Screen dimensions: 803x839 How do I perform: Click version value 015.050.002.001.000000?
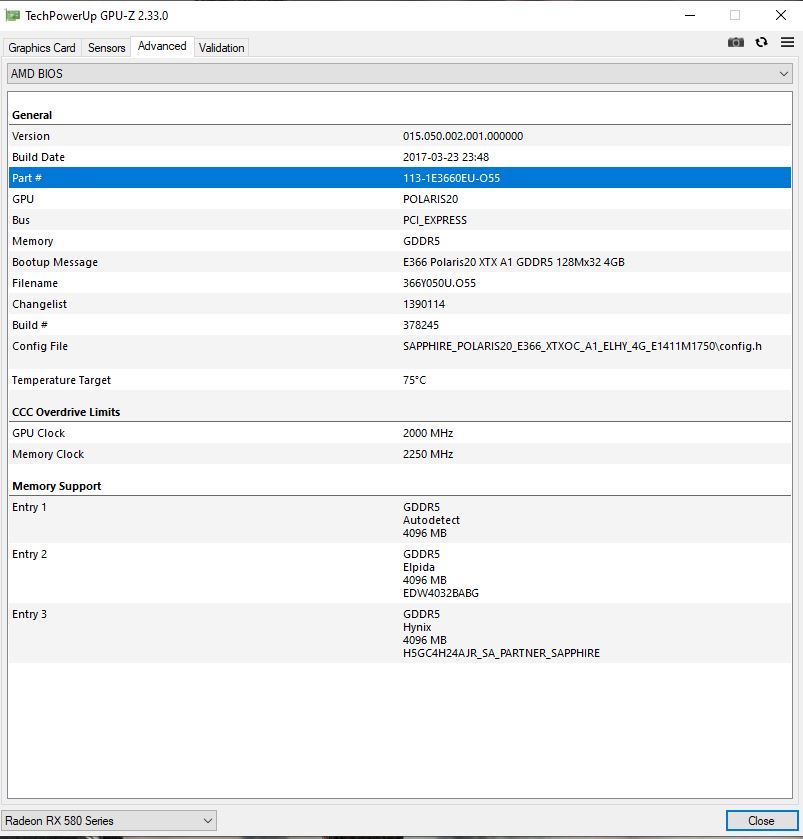pyautogui.click(x=463, y=136)
